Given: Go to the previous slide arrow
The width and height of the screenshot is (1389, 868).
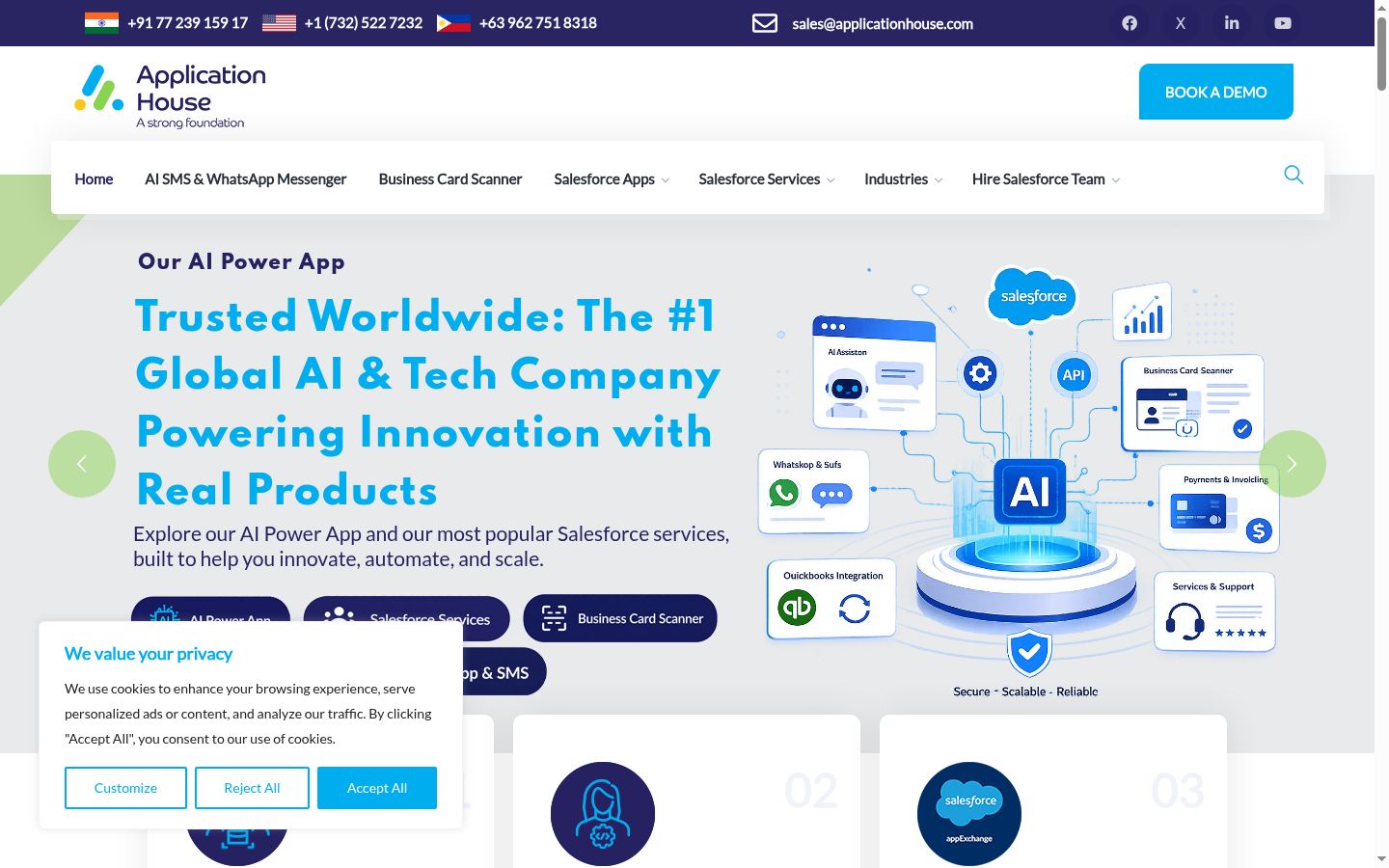Looking at the screenshot, I should pyautogui.click(x=82, y=464).
